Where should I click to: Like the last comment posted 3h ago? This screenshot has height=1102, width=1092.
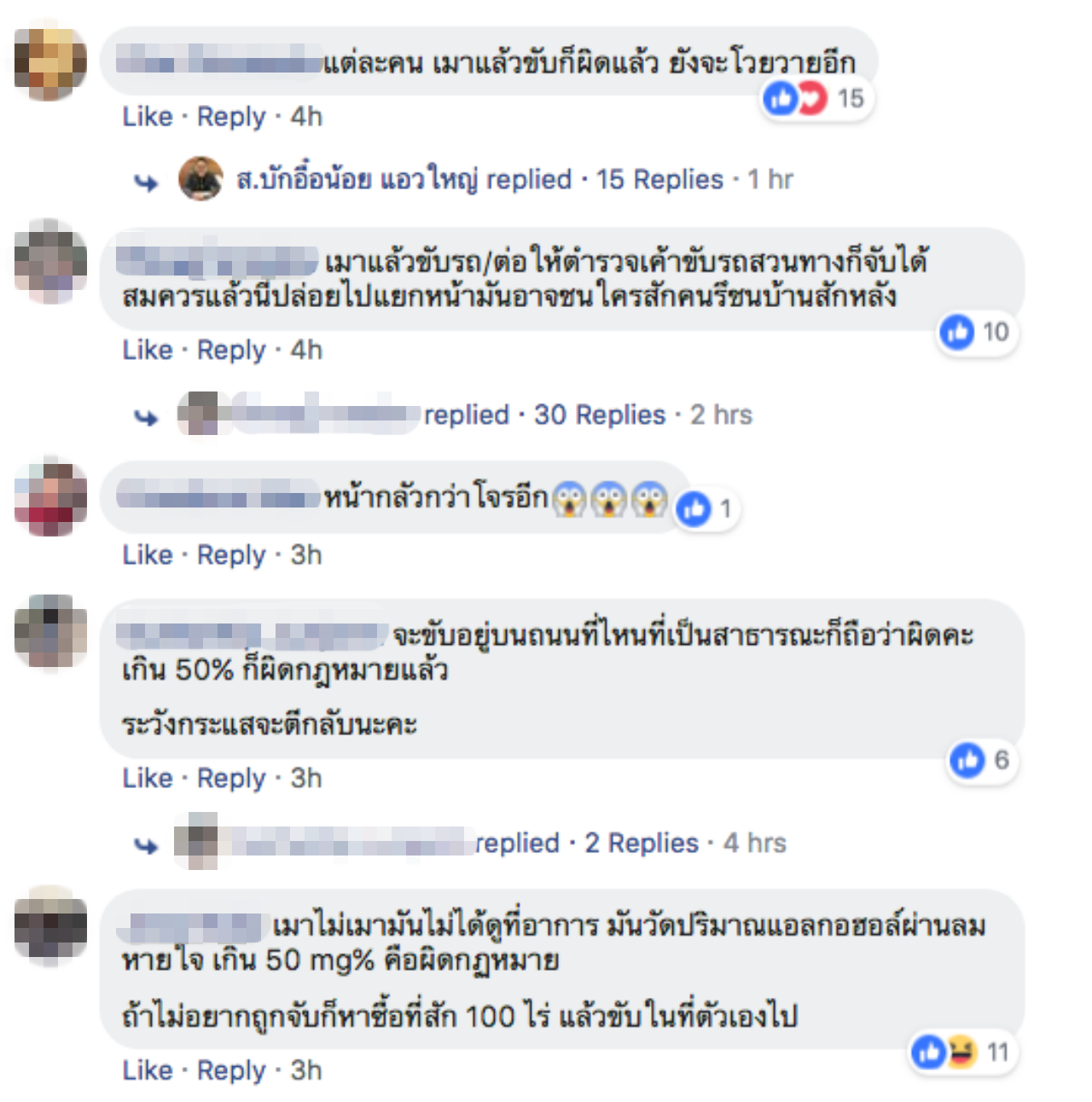[148, 1070]
